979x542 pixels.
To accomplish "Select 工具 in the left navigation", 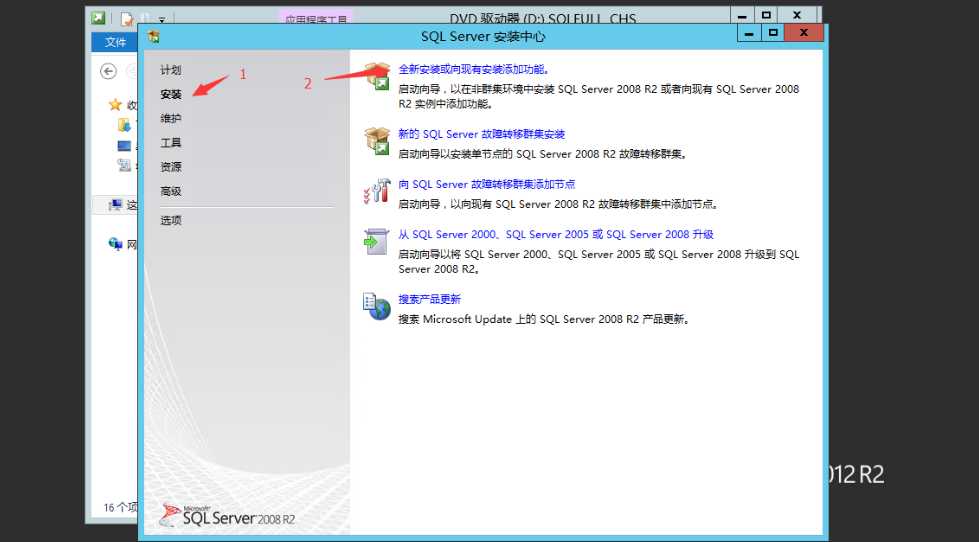I will point(170,143).
